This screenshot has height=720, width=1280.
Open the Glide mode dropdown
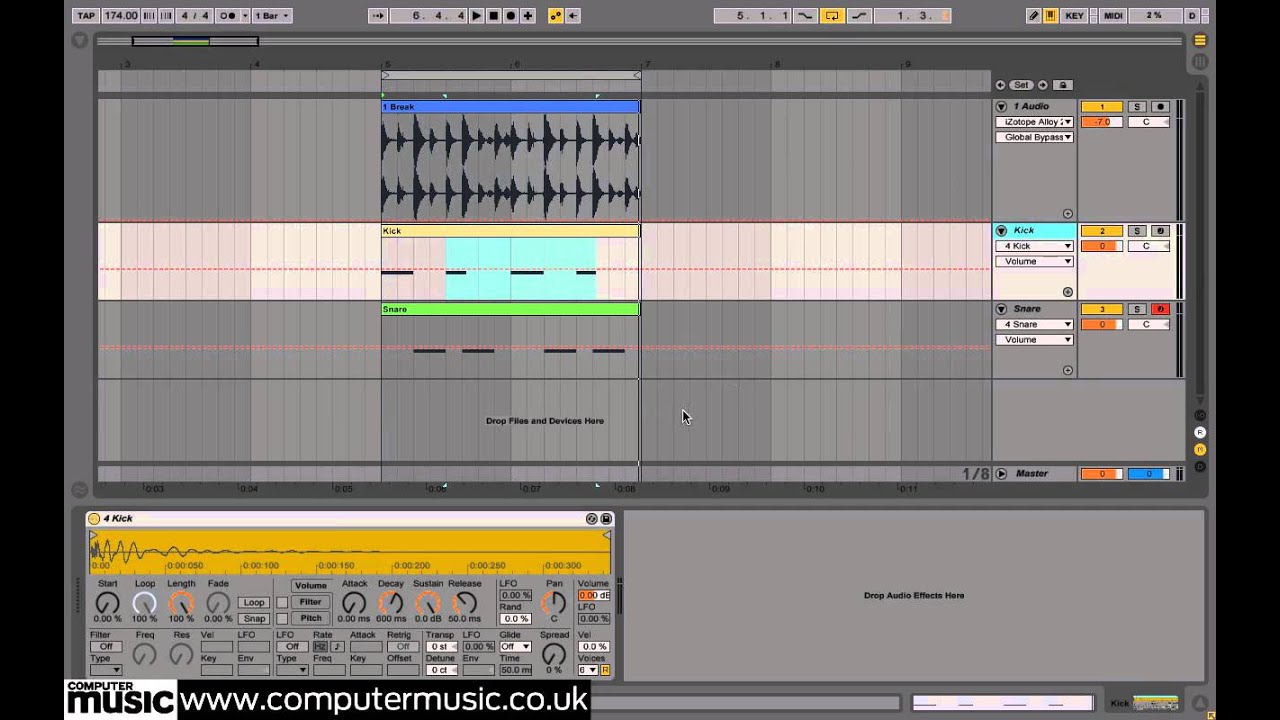(x=515, y=647)
